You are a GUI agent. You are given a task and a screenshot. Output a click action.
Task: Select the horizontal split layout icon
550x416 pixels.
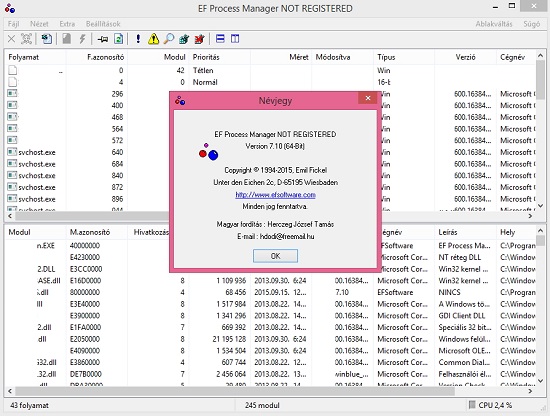220,39
